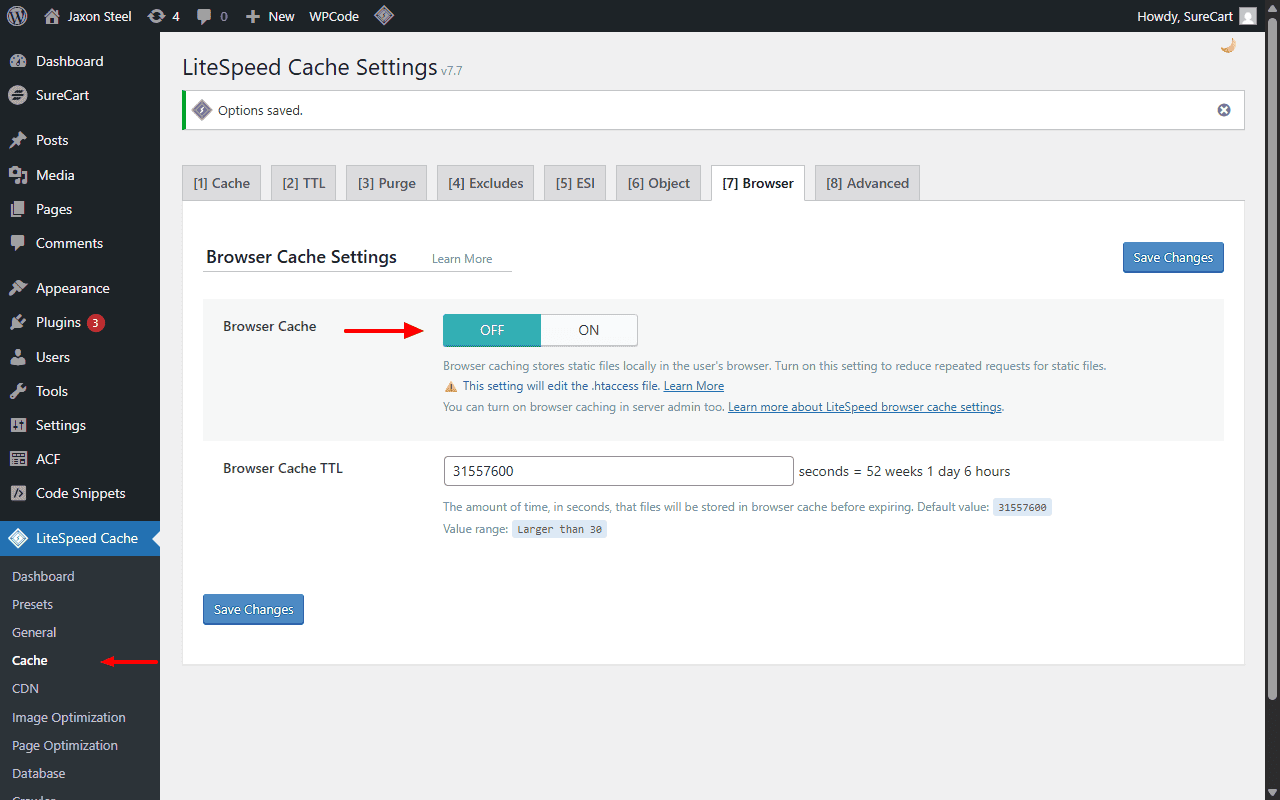Open the General submenu item
This screenshot has width=1280, height=800.
click(x=34, y=632)
